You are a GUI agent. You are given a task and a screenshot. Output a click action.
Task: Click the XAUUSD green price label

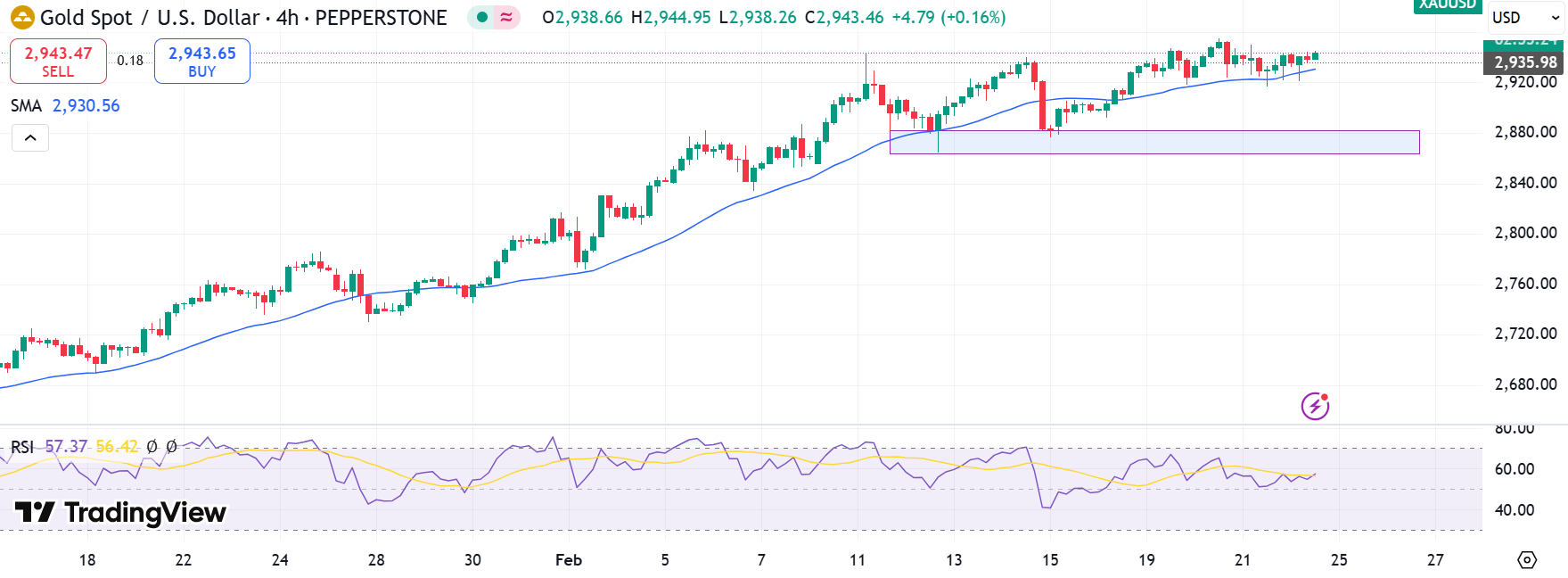[x=1447, y=4]
